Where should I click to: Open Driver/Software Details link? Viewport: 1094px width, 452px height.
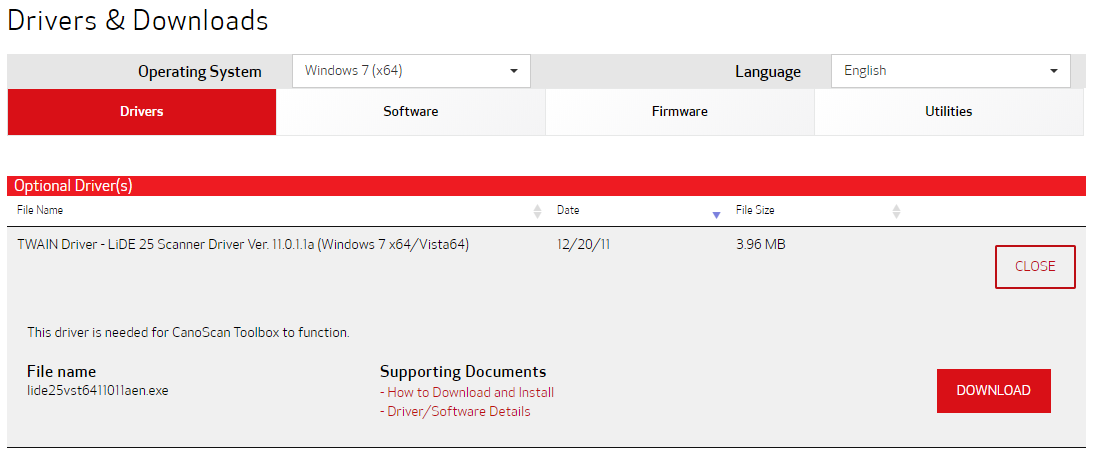(458, 412)
